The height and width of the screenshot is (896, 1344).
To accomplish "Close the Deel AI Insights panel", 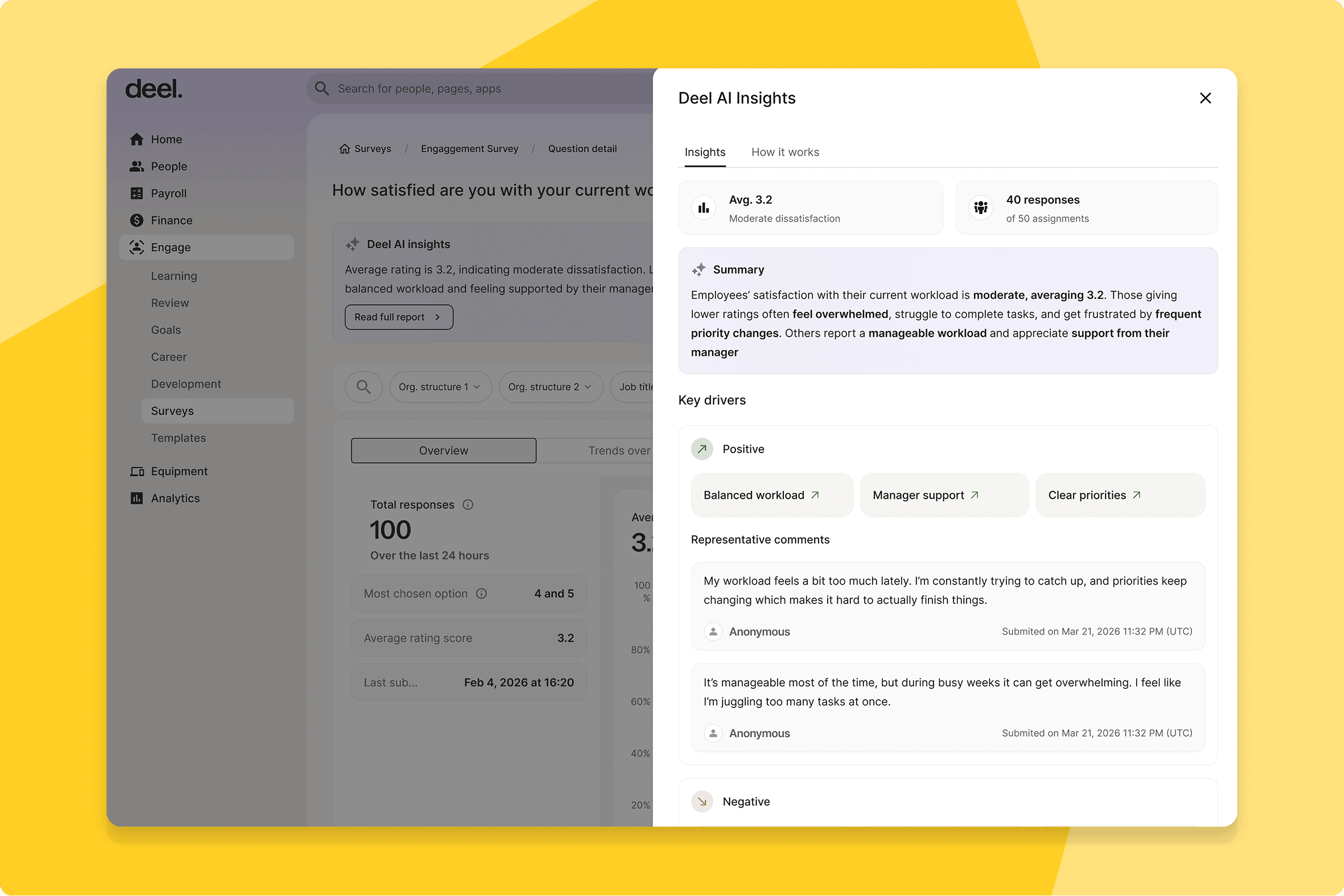I will 1205,98.
